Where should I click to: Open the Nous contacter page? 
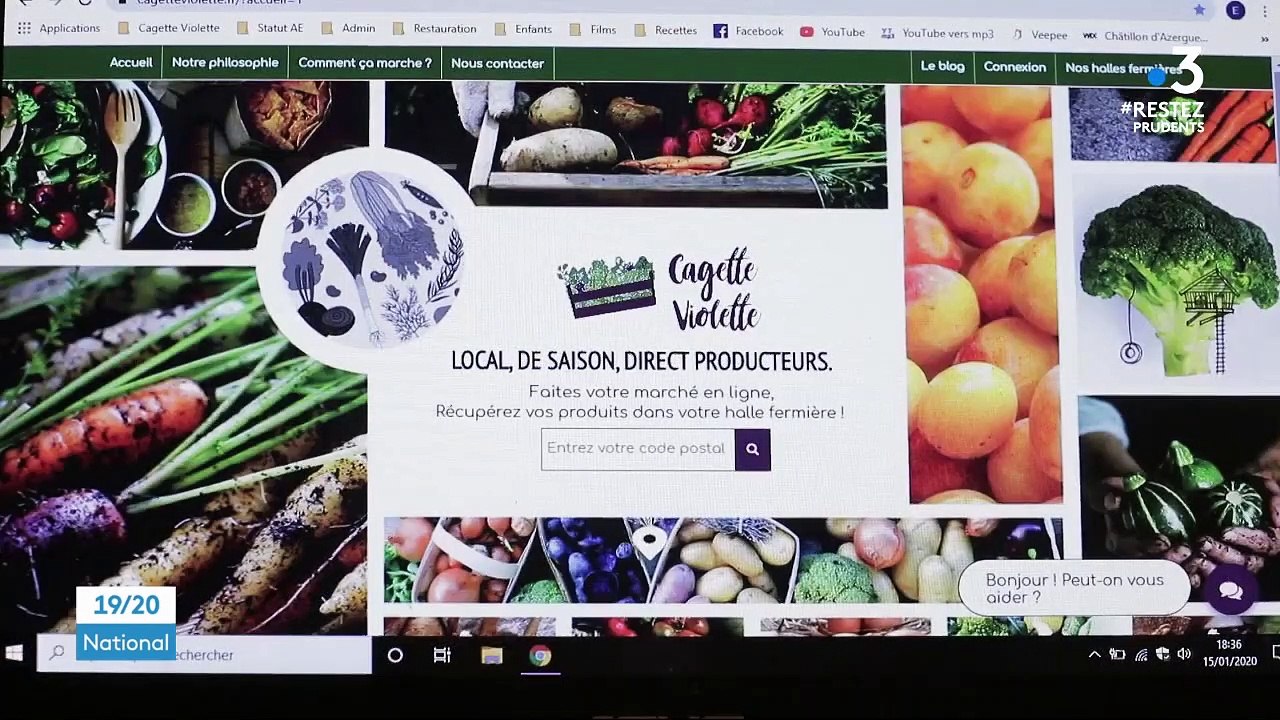(497, 63)
